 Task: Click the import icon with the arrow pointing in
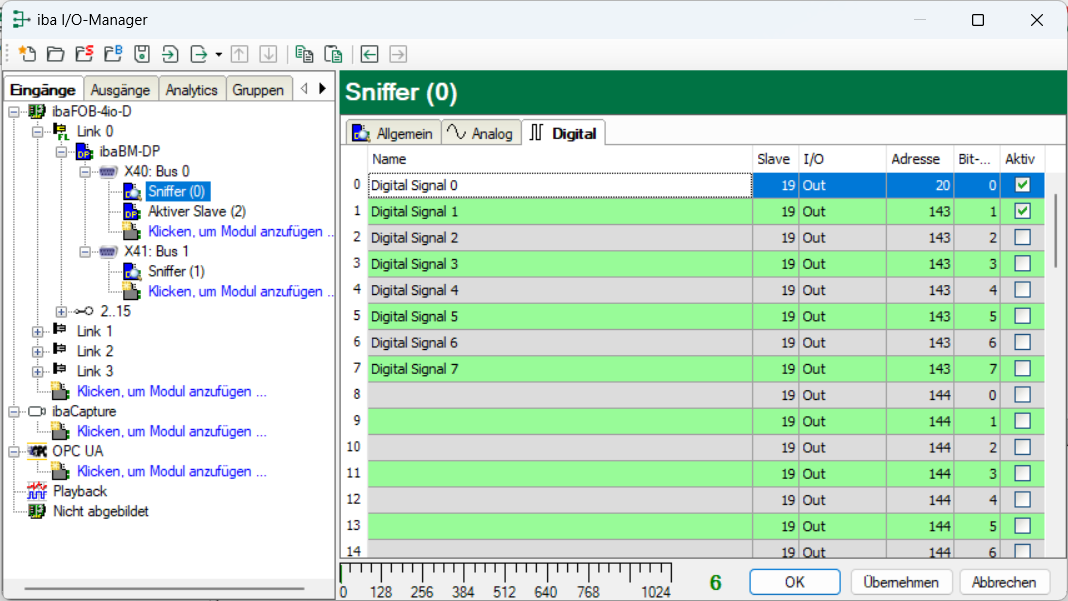[170, 54]
